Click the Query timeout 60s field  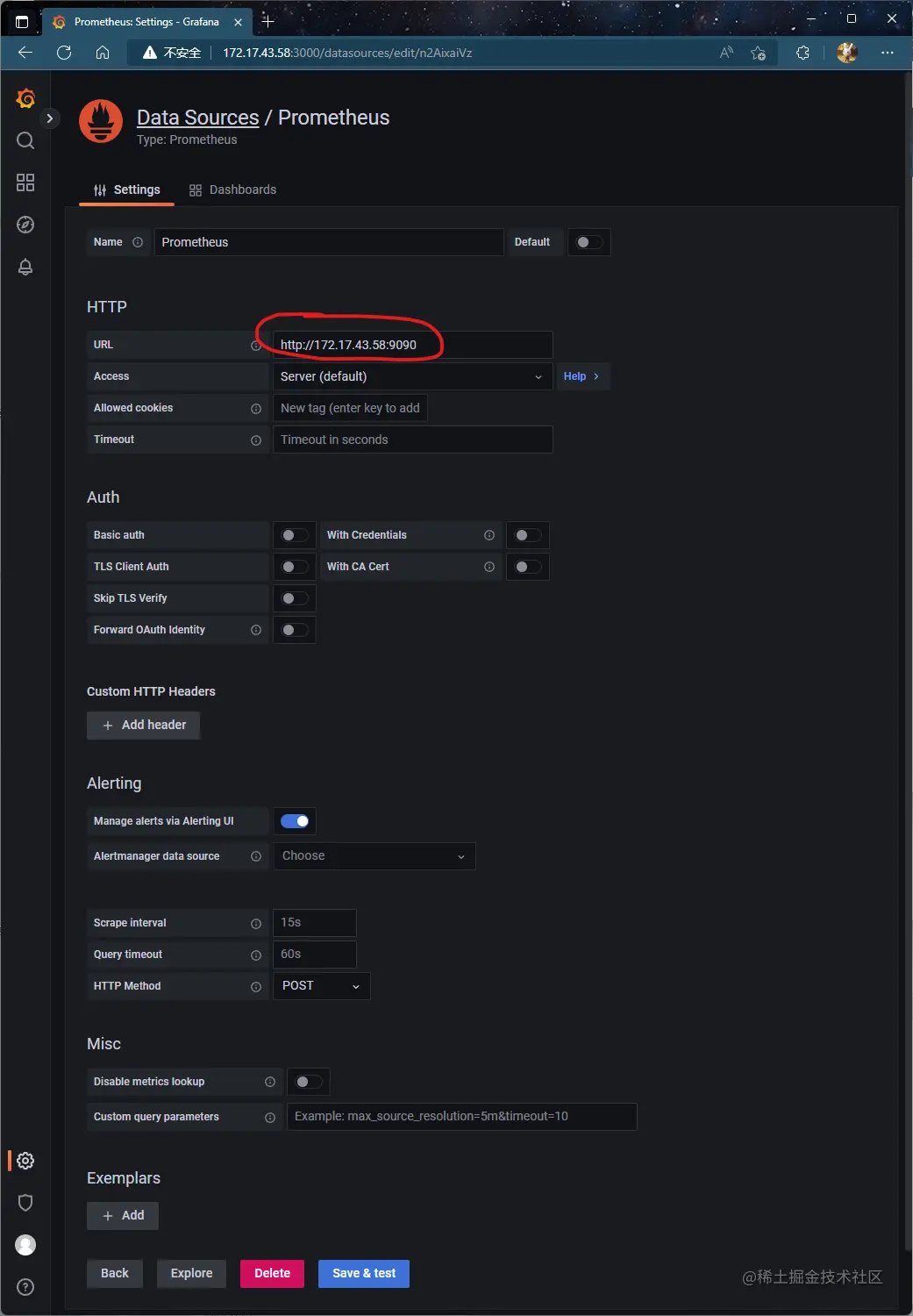(314, 955)
